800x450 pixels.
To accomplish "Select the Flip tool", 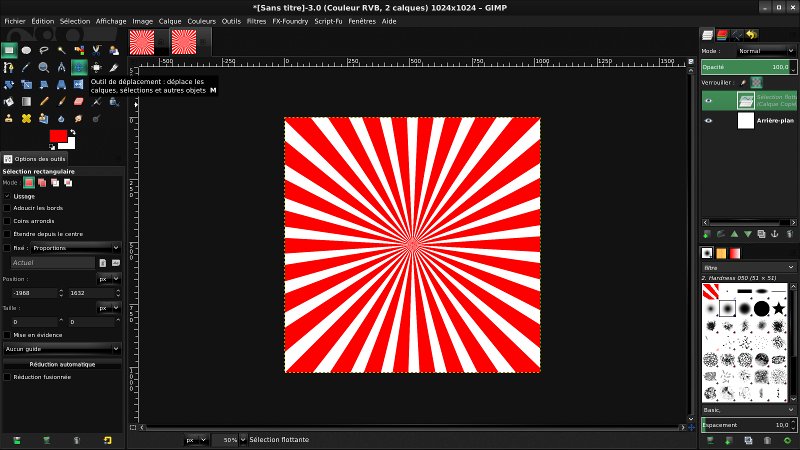I will tap(78, 85).
